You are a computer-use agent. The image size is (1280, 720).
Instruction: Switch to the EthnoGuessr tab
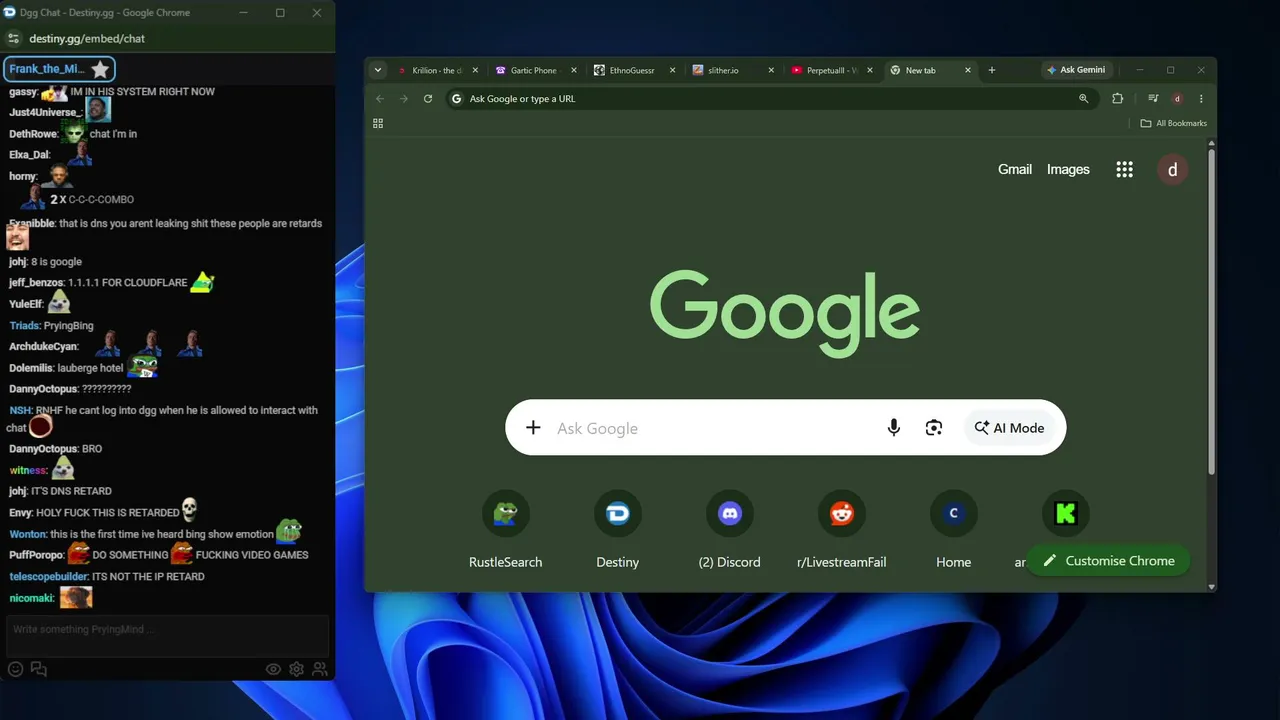pyautogui.click(x=630, y=70)
